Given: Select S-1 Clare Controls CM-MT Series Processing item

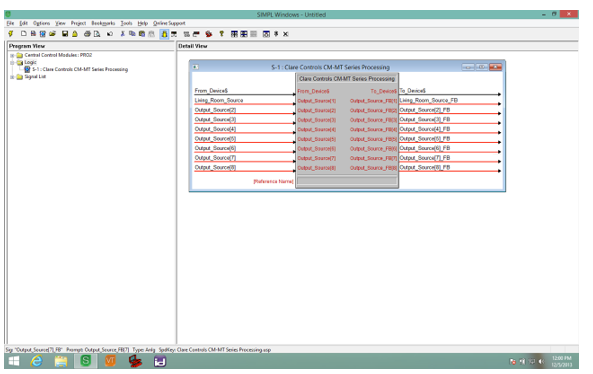Looking at the screenshot, I should tap(80, 70).
